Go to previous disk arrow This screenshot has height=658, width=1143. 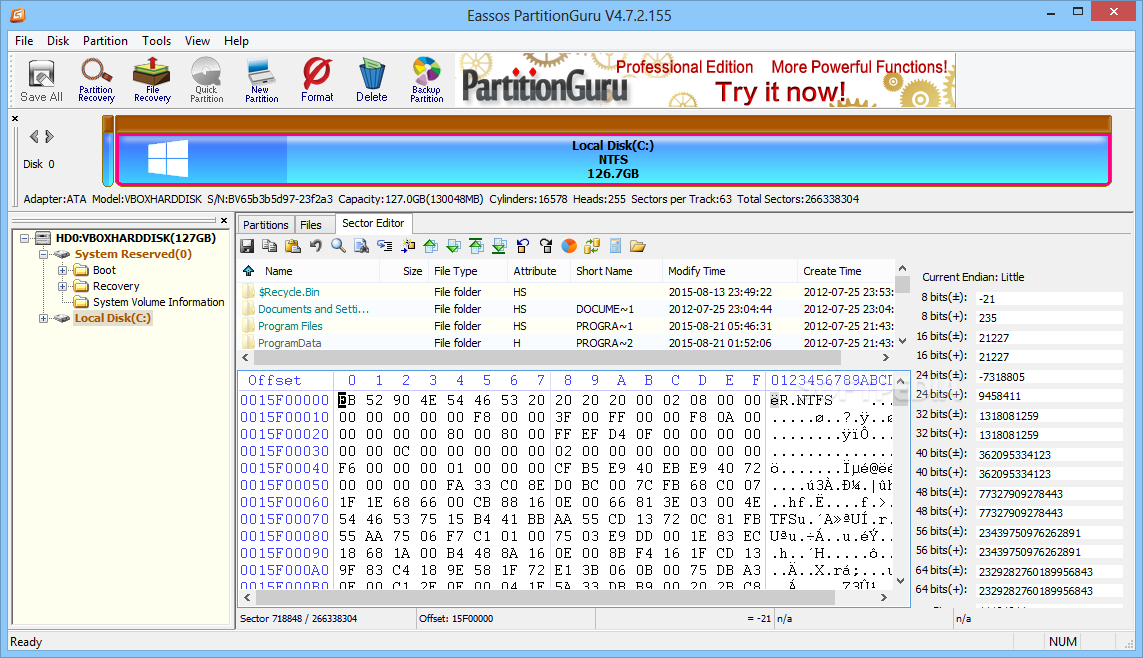(34, 136)
